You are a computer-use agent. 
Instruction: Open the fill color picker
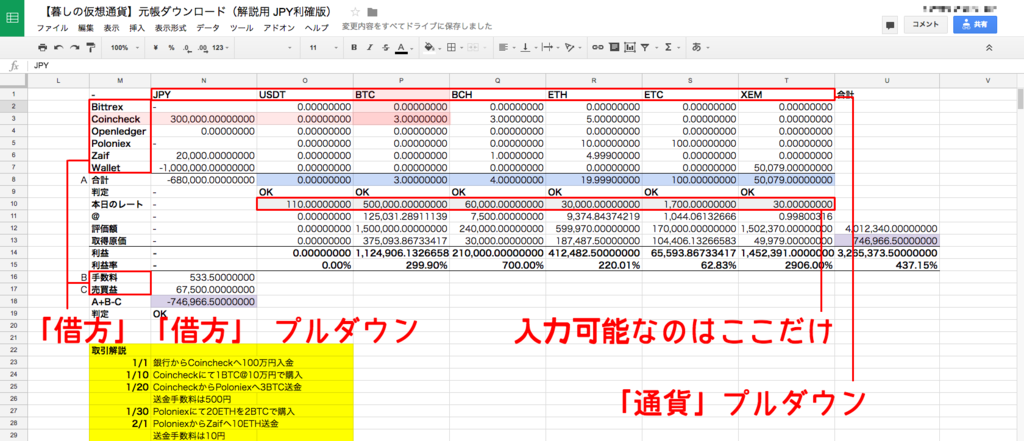[431, 48]
